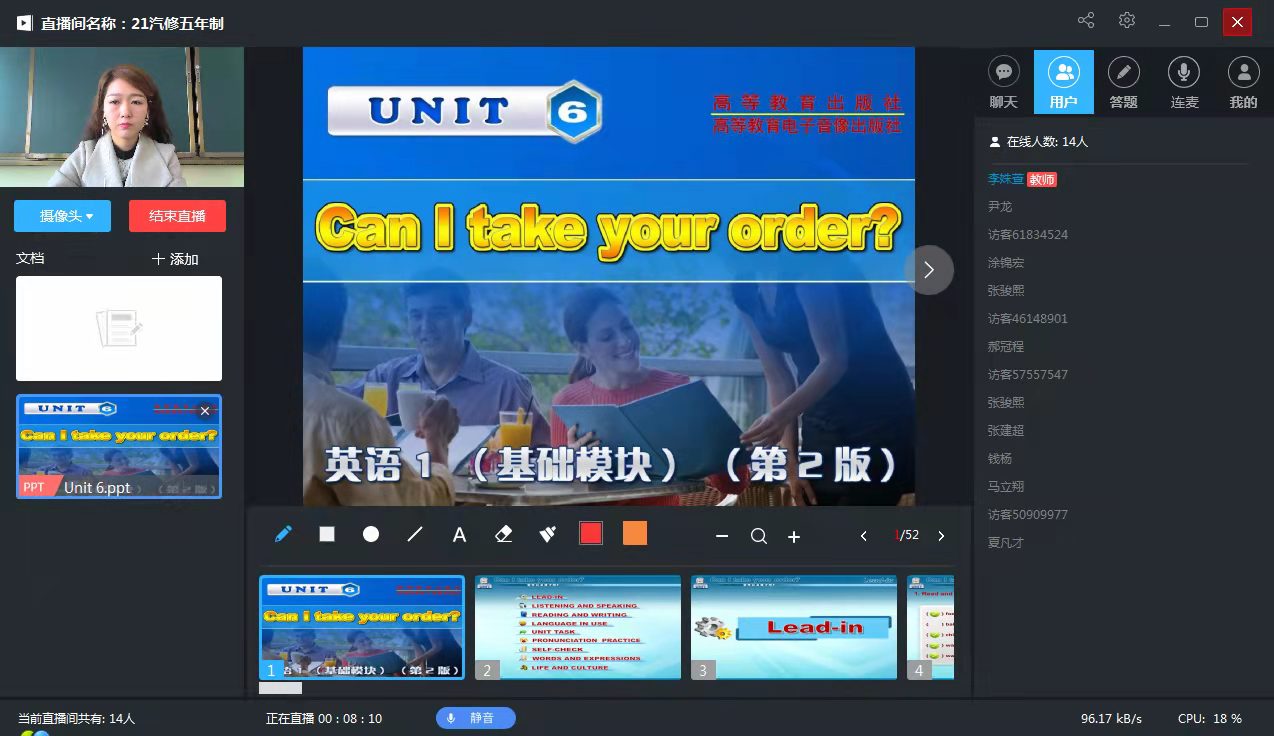
Task: Open the 连麦 microphone tab
Action: tap(1184, 82)
